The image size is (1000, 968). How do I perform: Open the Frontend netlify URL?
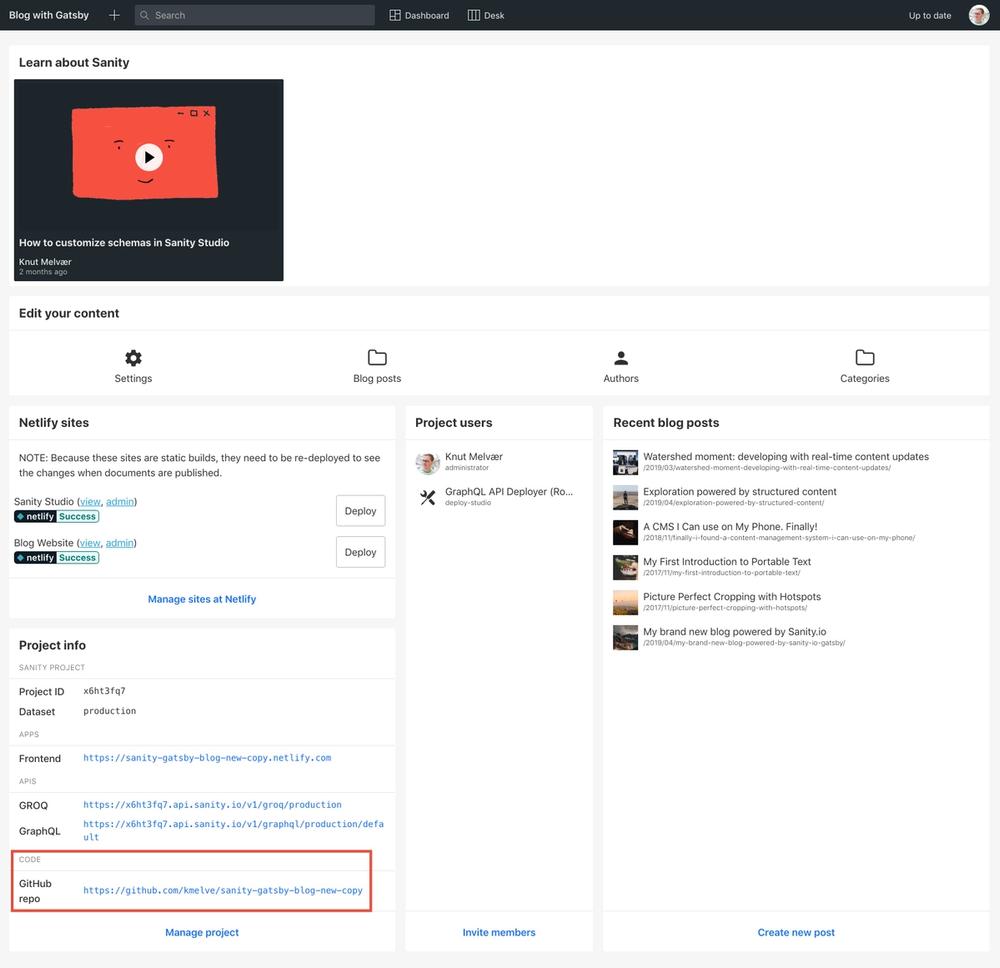pos(207,758)
